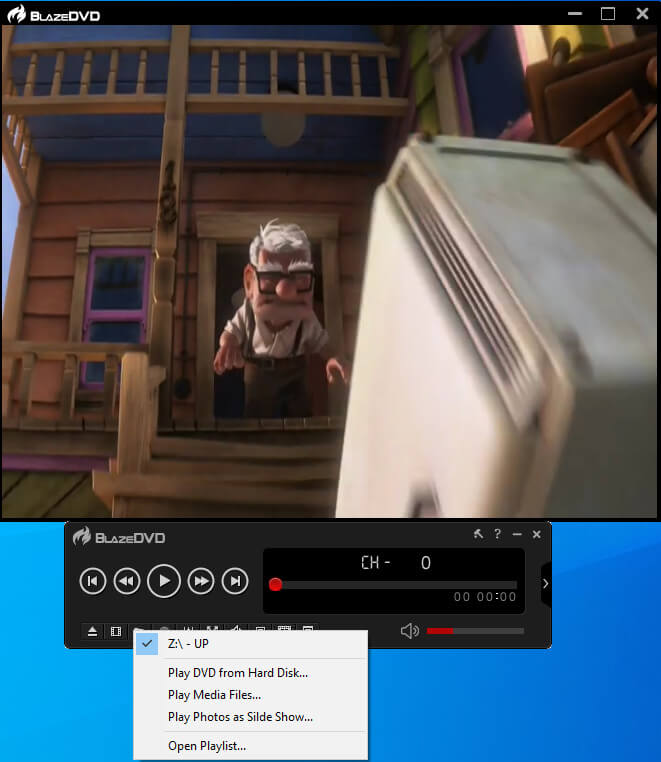Minimize the video window
Image resolution: width=661 pixels, height=762 pixels.
pyautogui.click(x=574, y=14)
